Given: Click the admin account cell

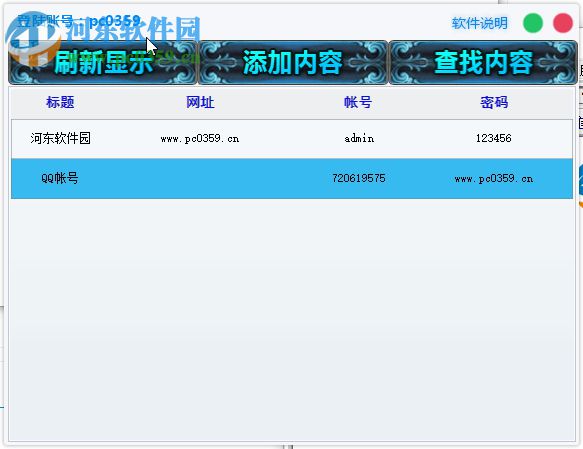Looking at the screenshot, I should (x=359, y=138).
